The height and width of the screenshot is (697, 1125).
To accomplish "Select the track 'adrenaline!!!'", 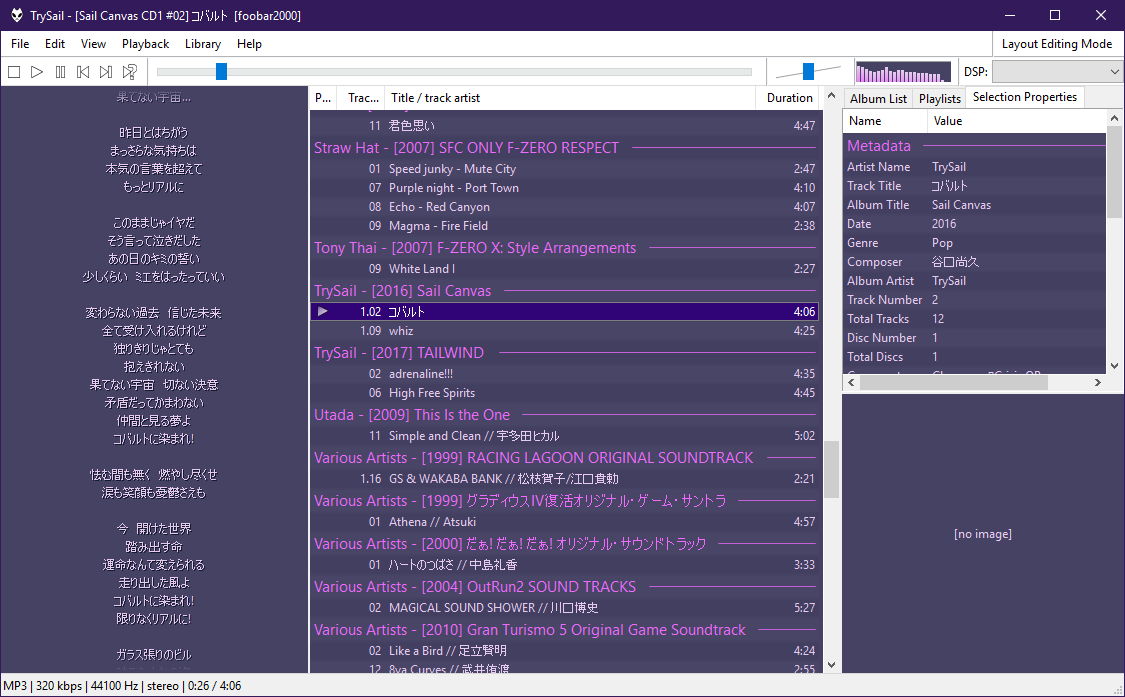I will [x=565, y=374].
